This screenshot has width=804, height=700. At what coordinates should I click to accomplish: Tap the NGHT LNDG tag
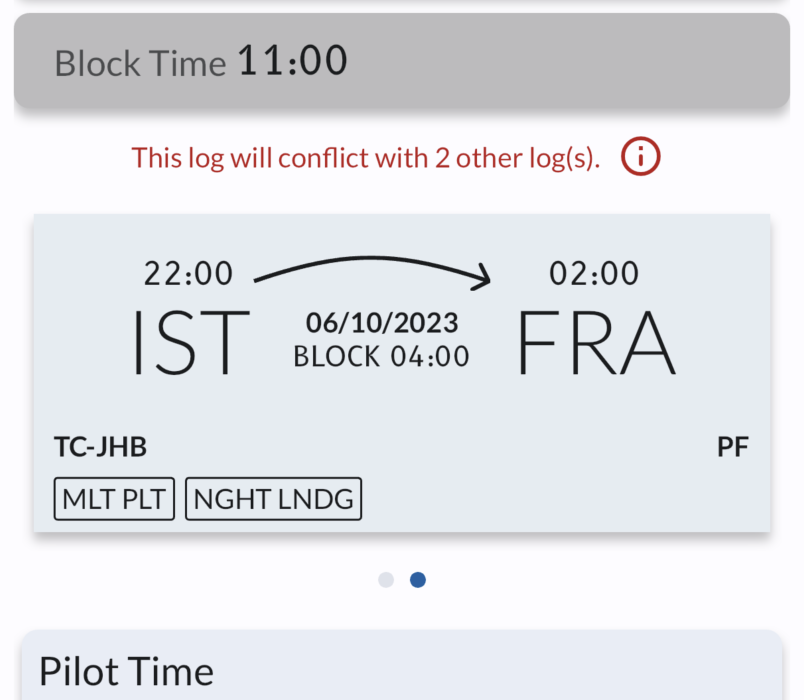point(273,500)
